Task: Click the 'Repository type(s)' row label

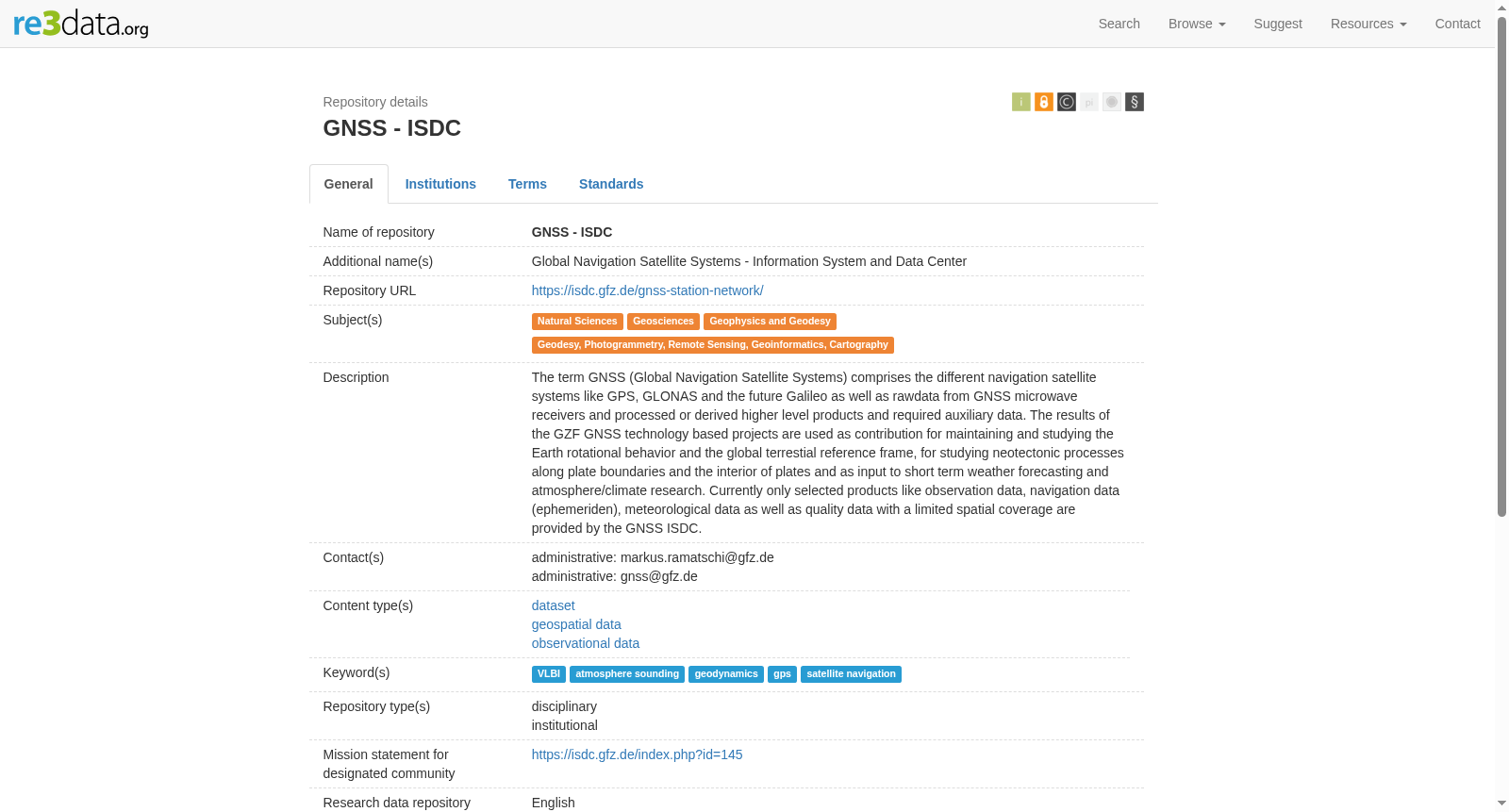Action: [377, 706]
